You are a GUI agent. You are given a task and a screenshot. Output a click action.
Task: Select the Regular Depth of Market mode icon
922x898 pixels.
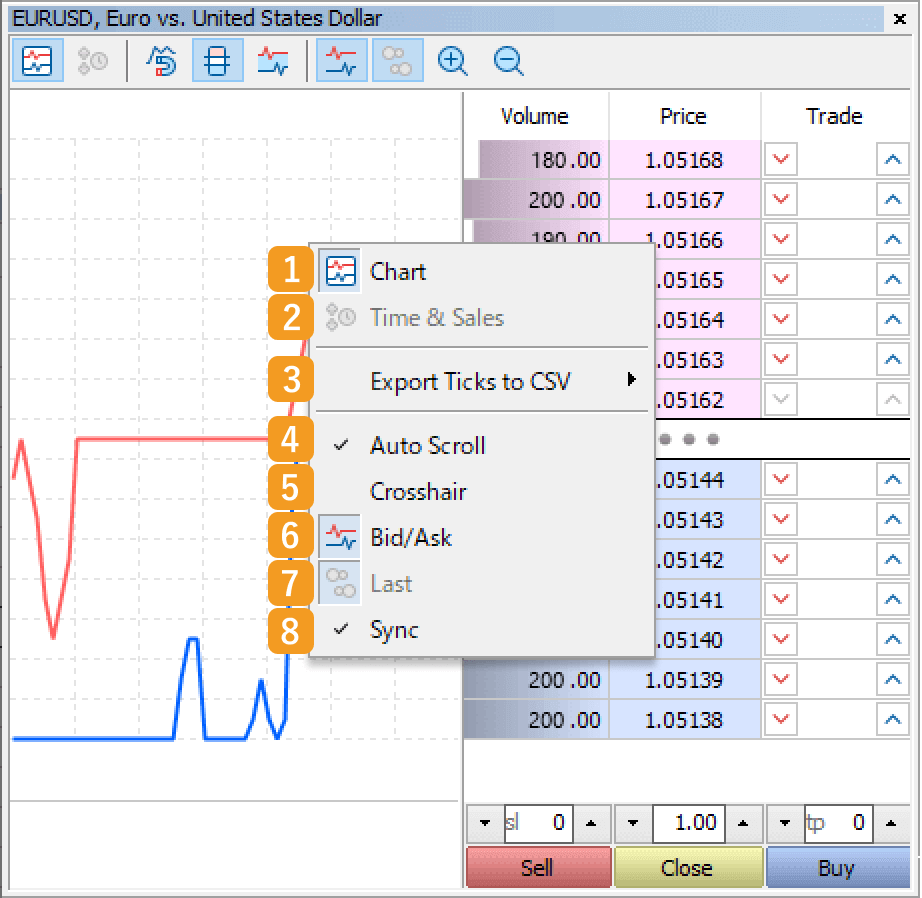click(218, 60)
